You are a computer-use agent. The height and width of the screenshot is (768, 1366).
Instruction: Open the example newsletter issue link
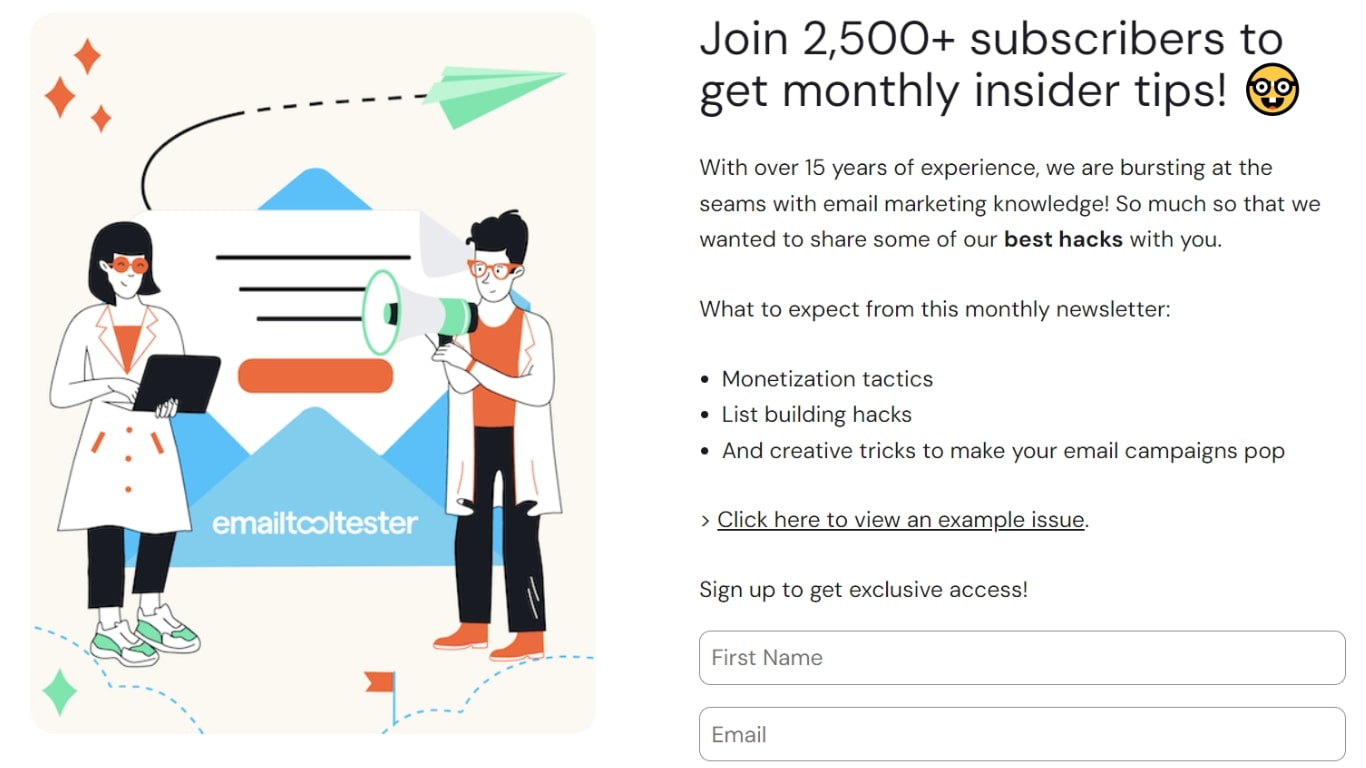point(898,519)
